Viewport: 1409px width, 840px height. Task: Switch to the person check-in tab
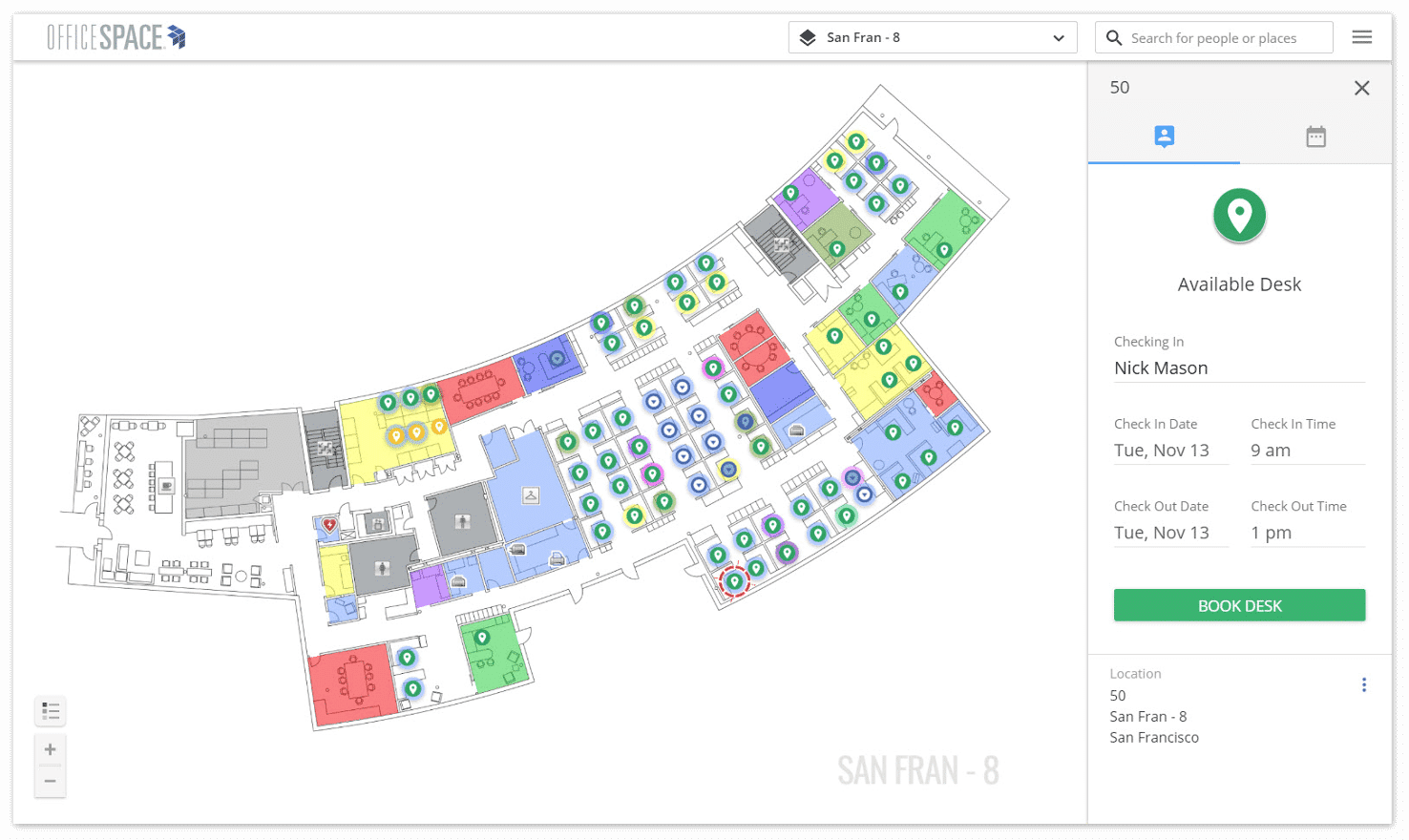coord(1164,136)
